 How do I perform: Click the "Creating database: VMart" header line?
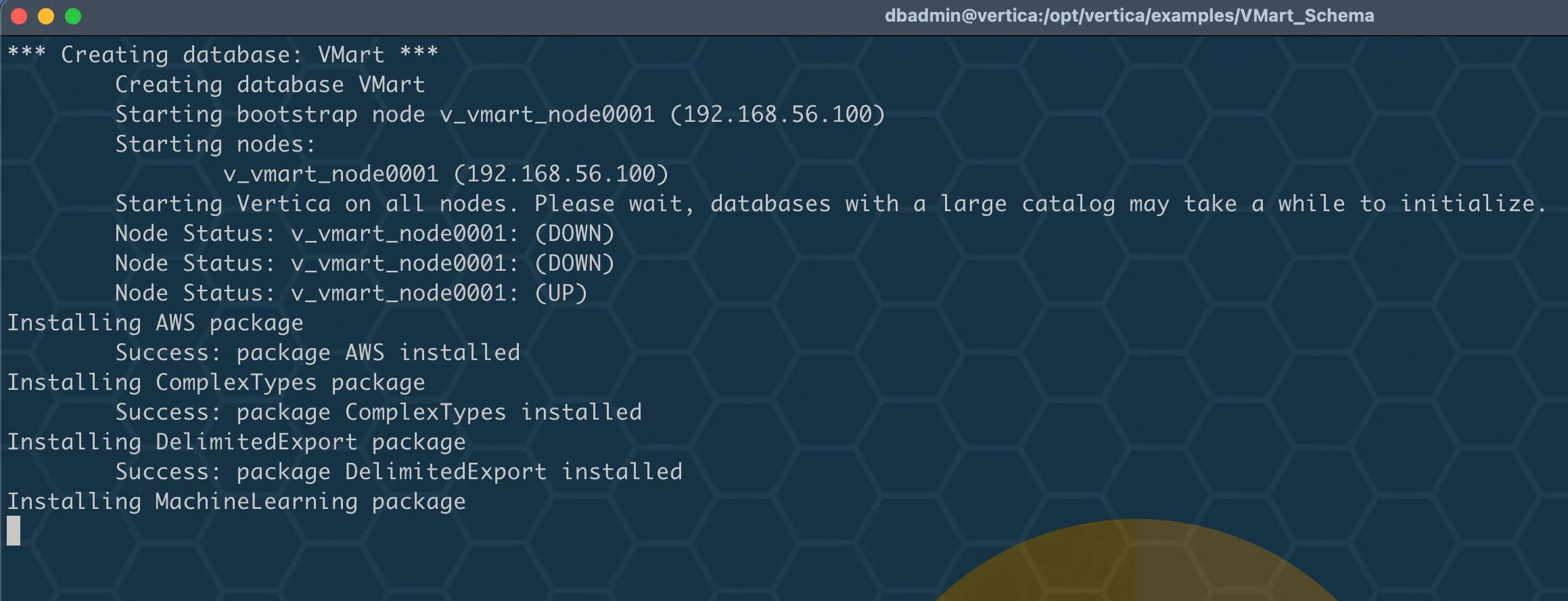(223, 54)
